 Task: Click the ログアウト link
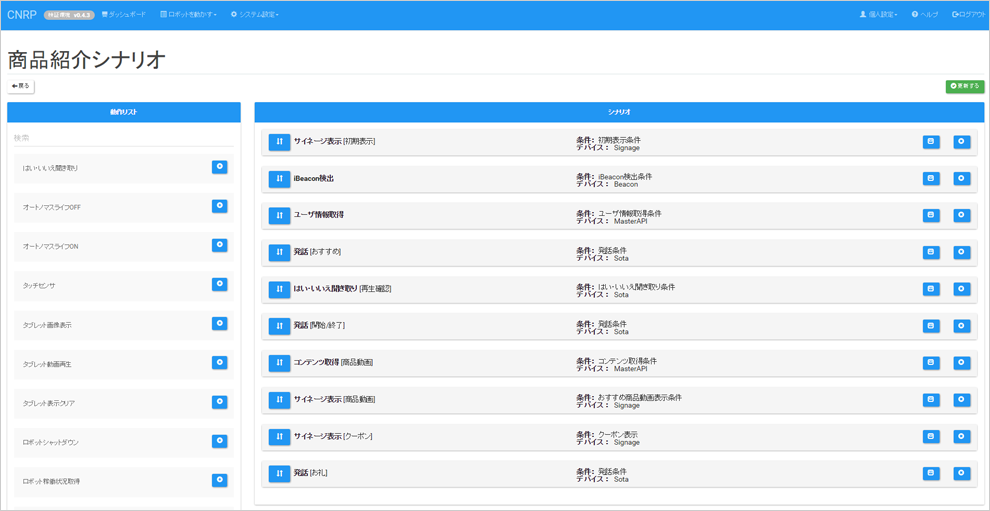pos(968,15)
